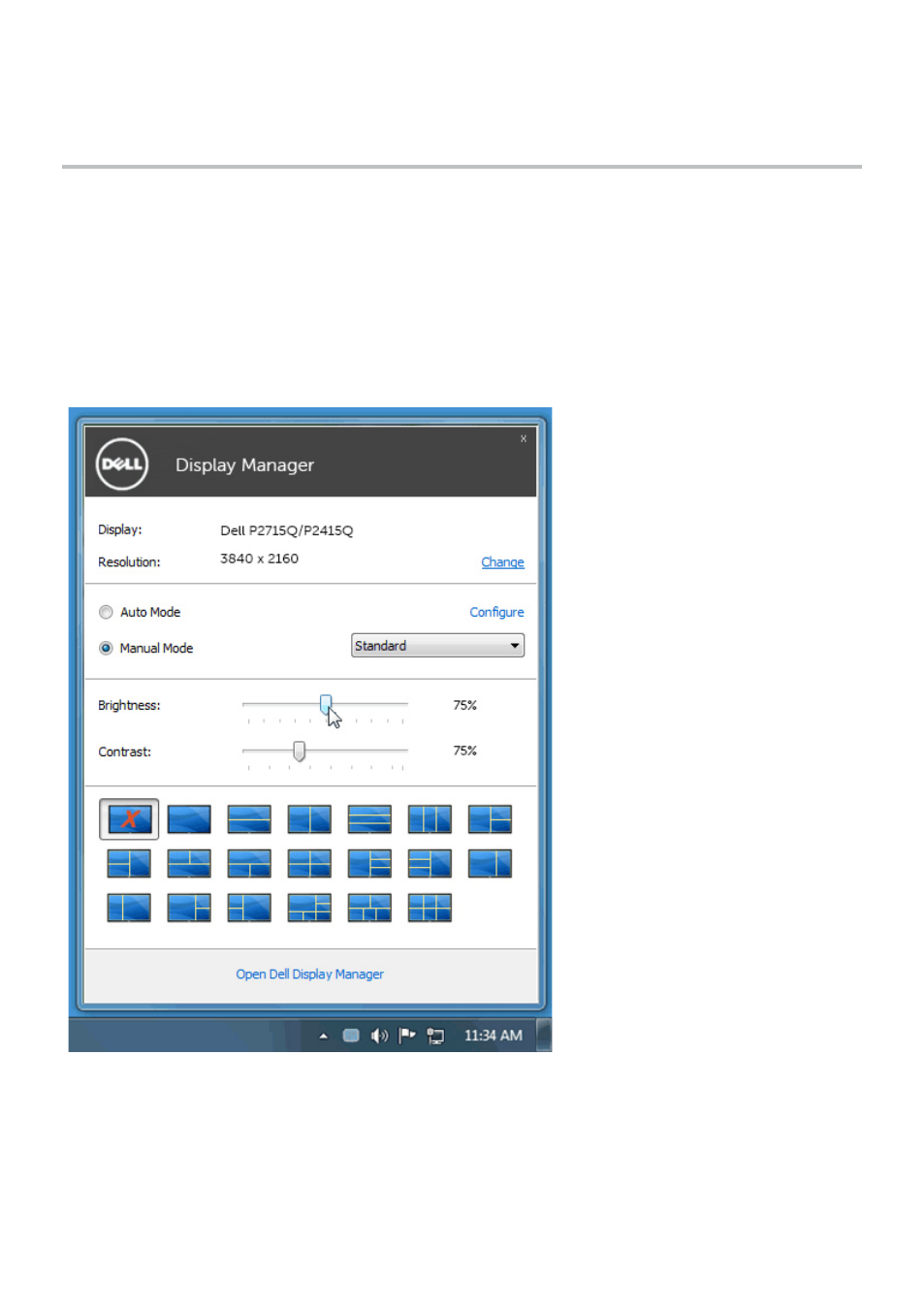The image size is (924, 1311).
Task: Select Manual Mode radio button
Action: coord(106,648)
